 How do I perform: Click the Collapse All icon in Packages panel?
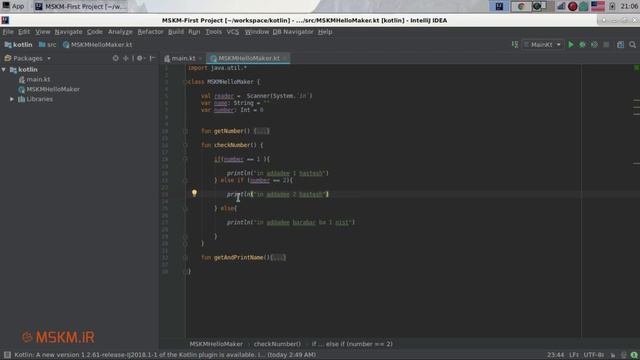(x=126, y=58)
